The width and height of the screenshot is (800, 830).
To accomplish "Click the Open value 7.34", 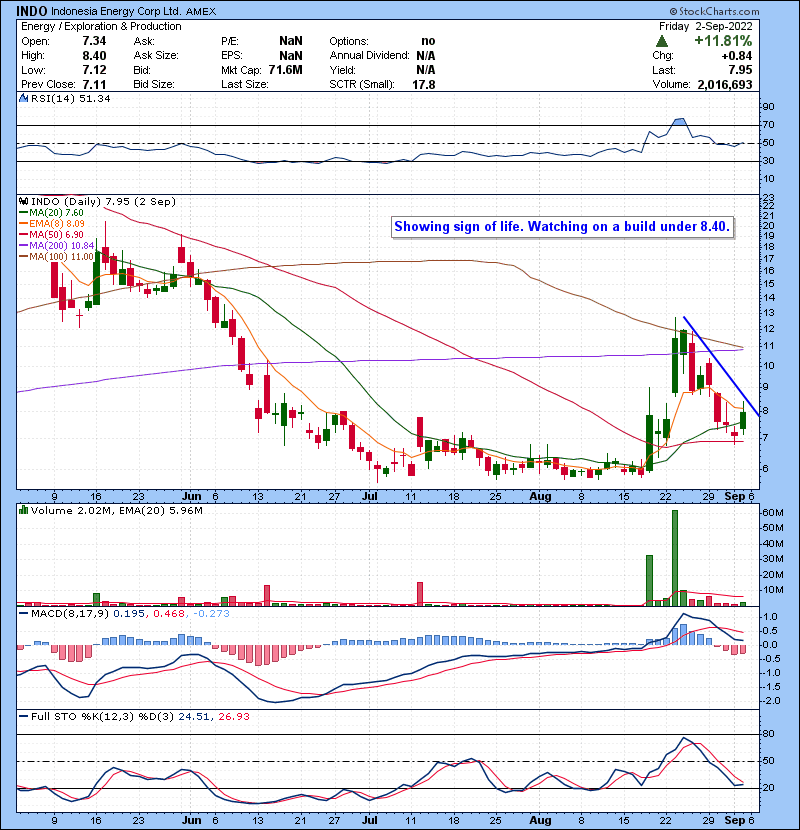I will (94, 41).
